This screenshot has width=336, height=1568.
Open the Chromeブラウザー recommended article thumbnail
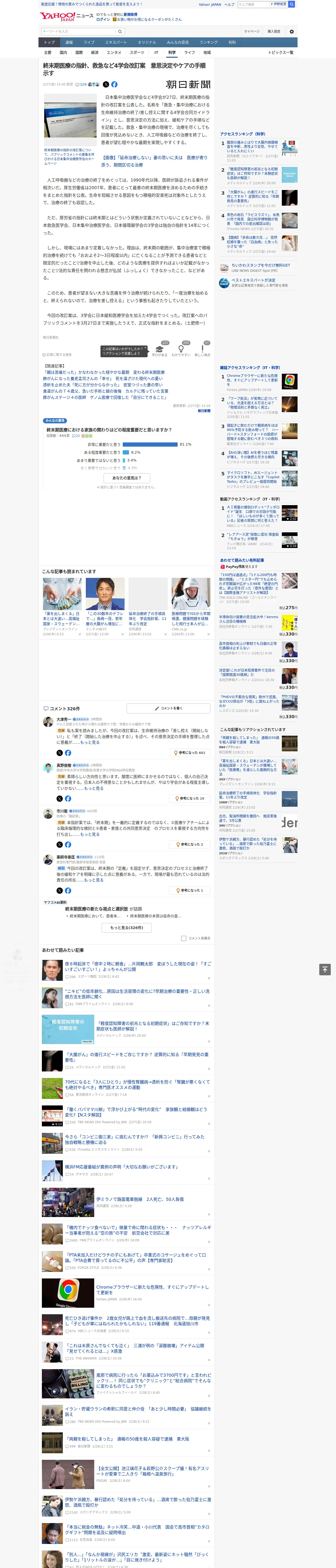coord(68,1292)
